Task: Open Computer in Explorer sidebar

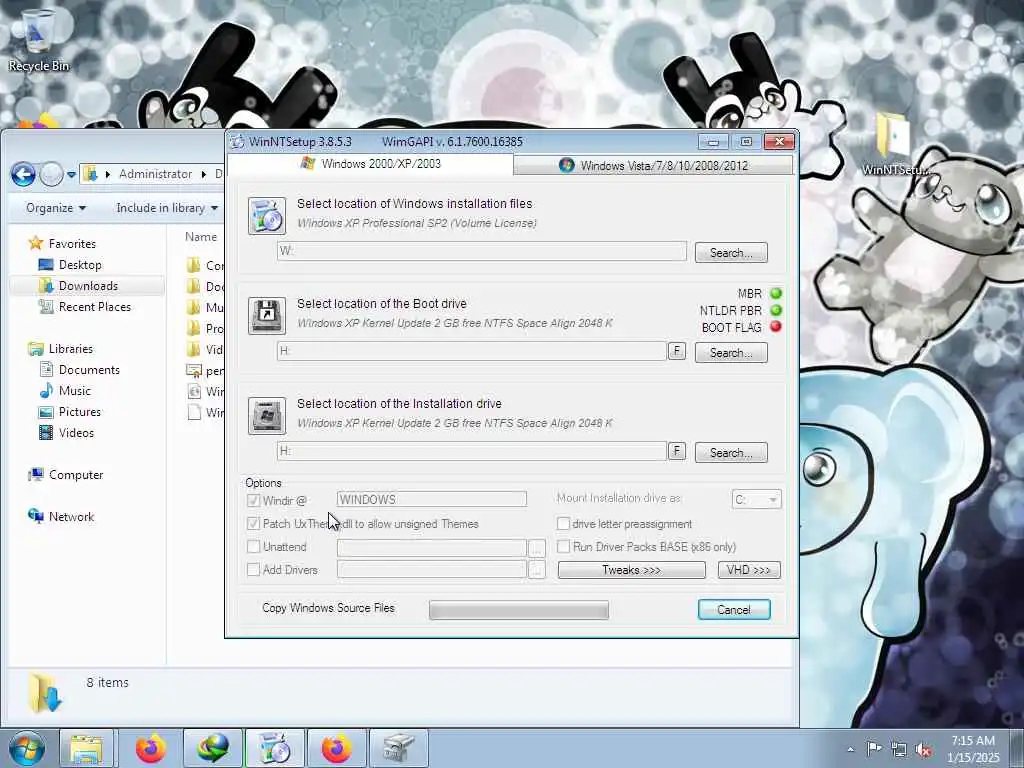Action: coord(76,475)
